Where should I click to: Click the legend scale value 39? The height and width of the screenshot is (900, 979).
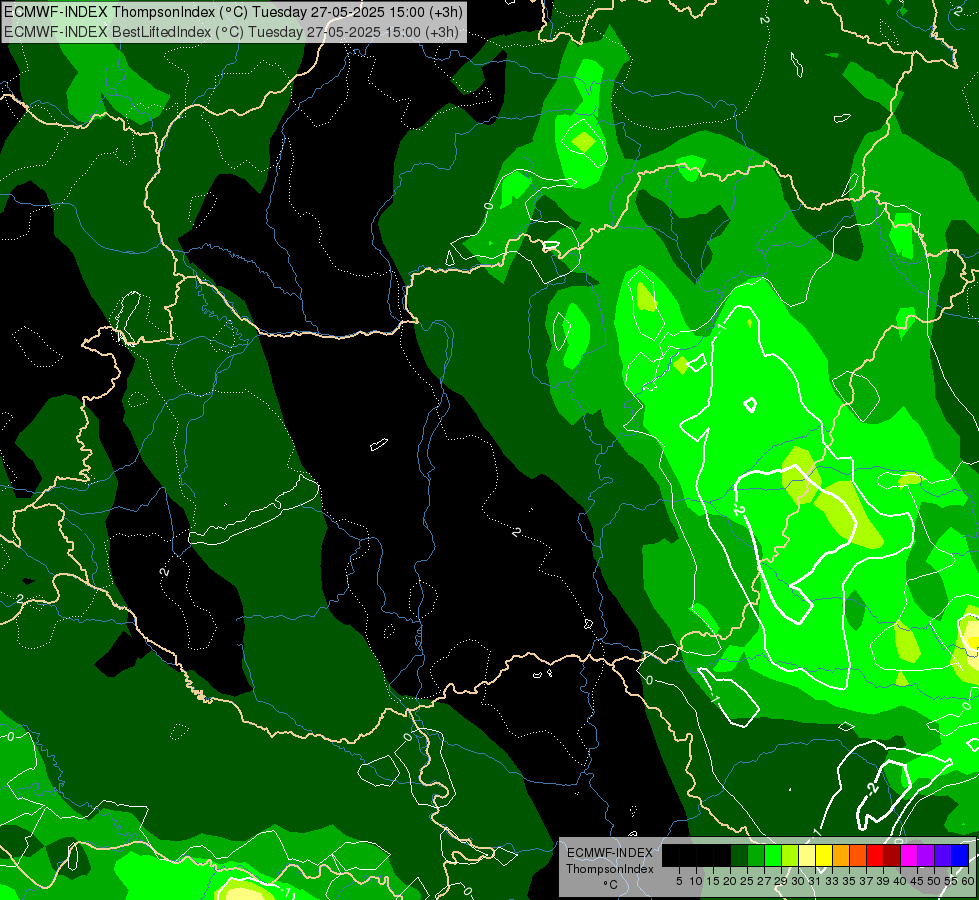883,881
